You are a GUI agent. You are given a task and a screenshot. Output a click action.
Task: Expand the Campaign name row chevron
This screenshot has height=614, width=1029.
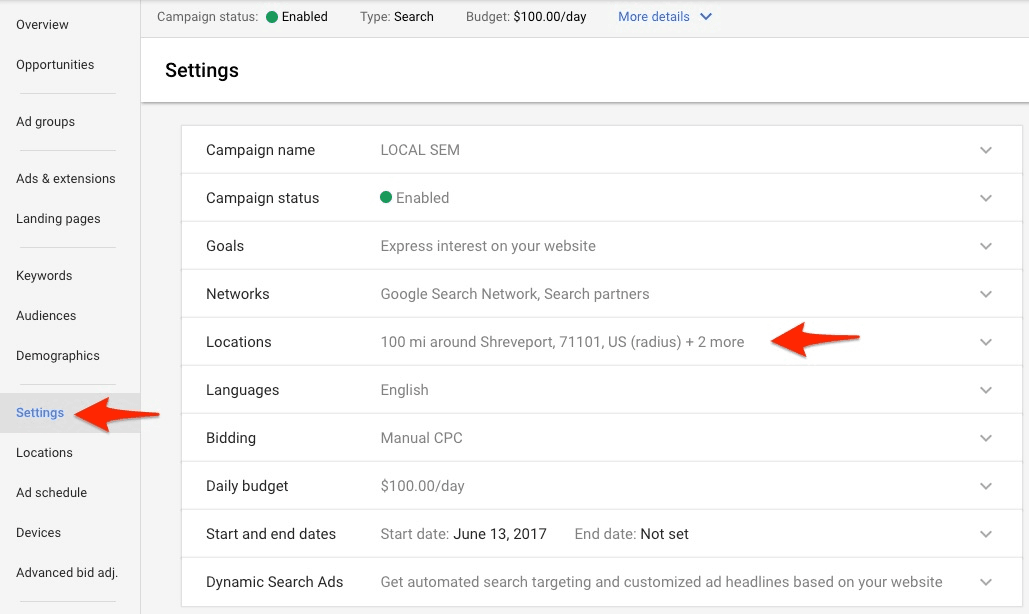(986, 150)
